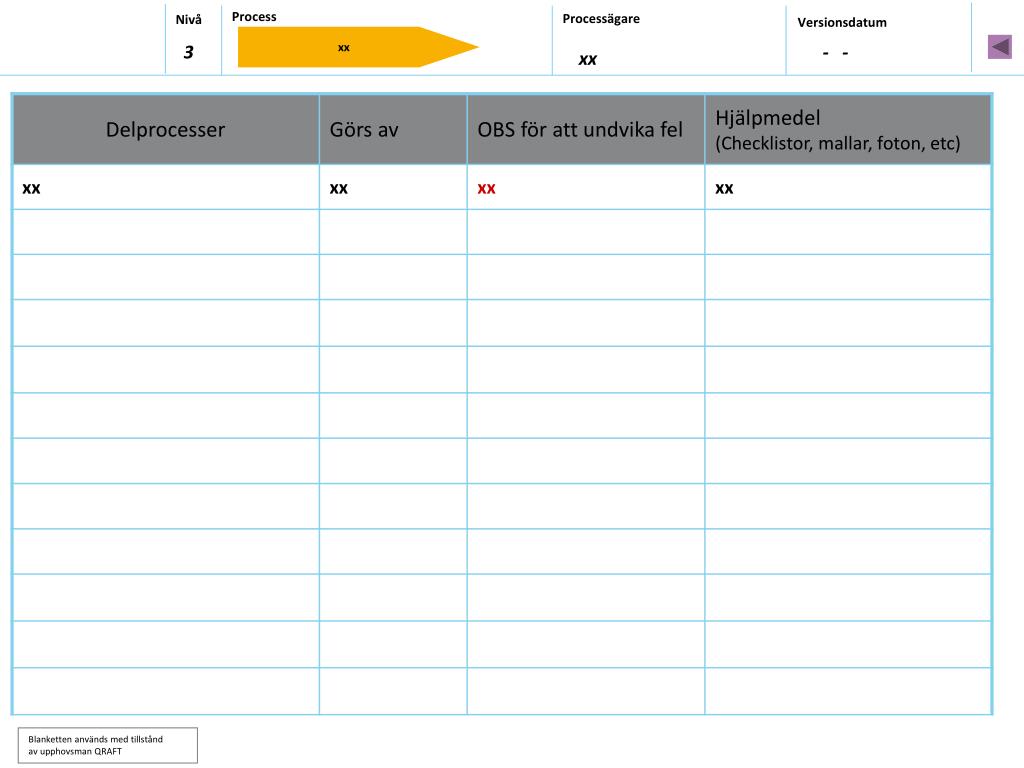This screenshot has height=768, width=1024.
Task: Click the Hjälpmedel column header
Action: (x=848, y=129)
